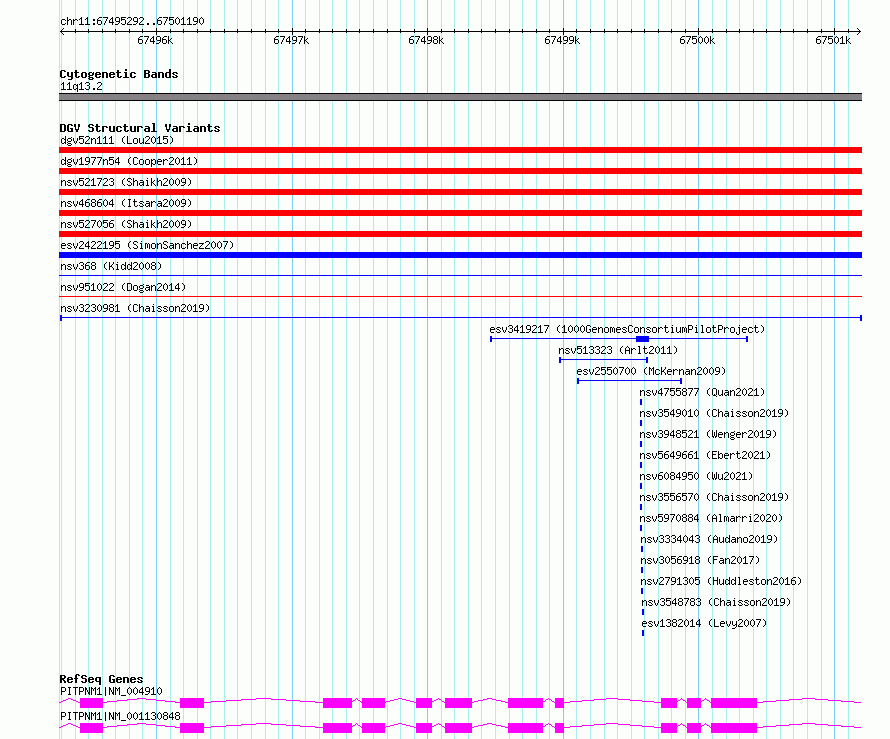This screenshot has width=890, height=739.
Task: Click the 11q13.2 band label
Action: coord(81,86)
